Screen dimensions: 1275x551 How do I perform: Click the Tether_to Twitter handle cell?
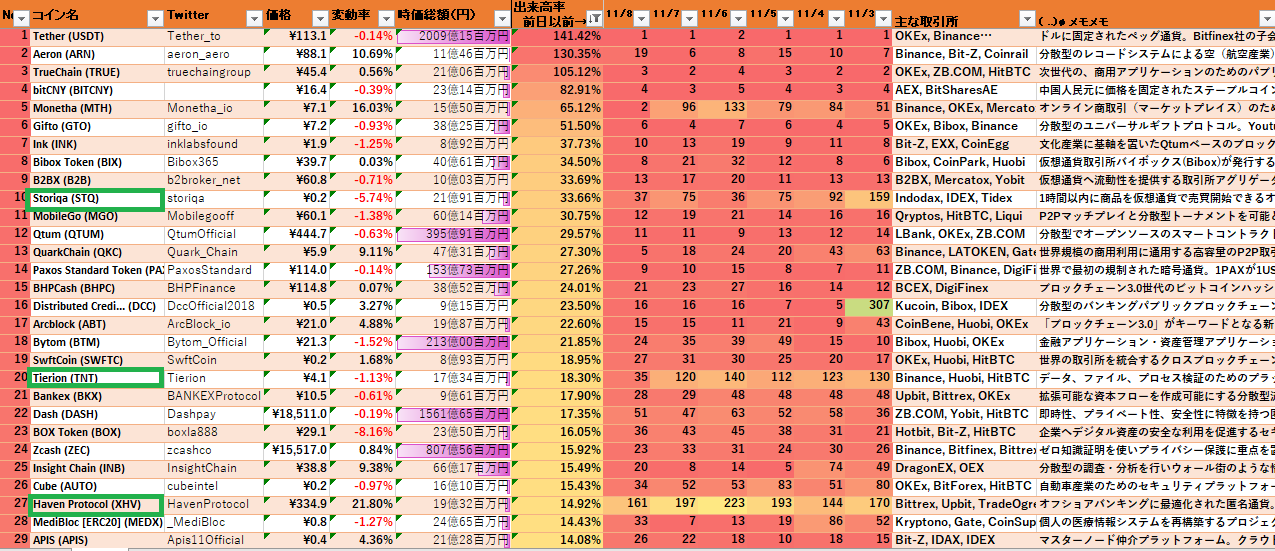pos(213,36)
